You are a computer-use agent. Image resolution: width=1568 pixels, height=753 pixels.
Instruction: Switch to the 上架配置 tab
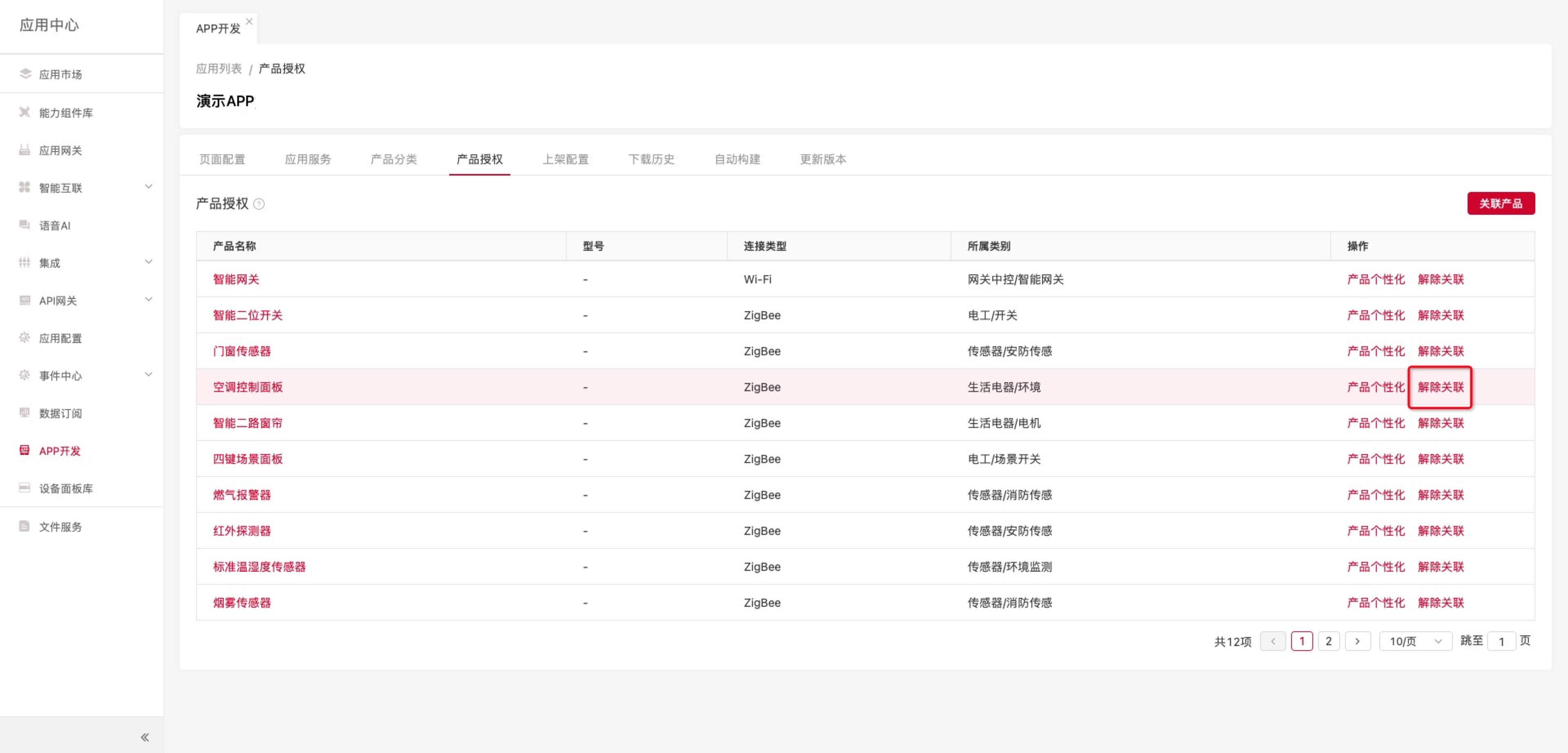tap(566, 159)
